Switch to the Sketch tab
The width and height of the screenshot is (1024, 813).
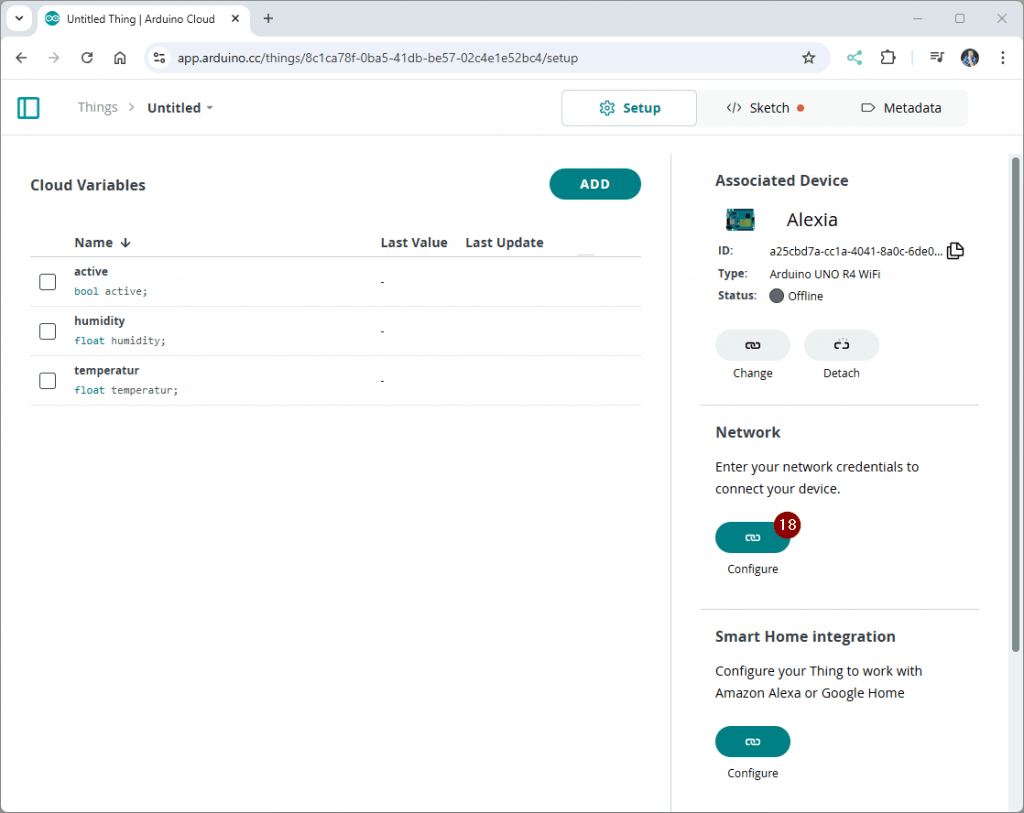pyautogui.click(x=765, y=108)
